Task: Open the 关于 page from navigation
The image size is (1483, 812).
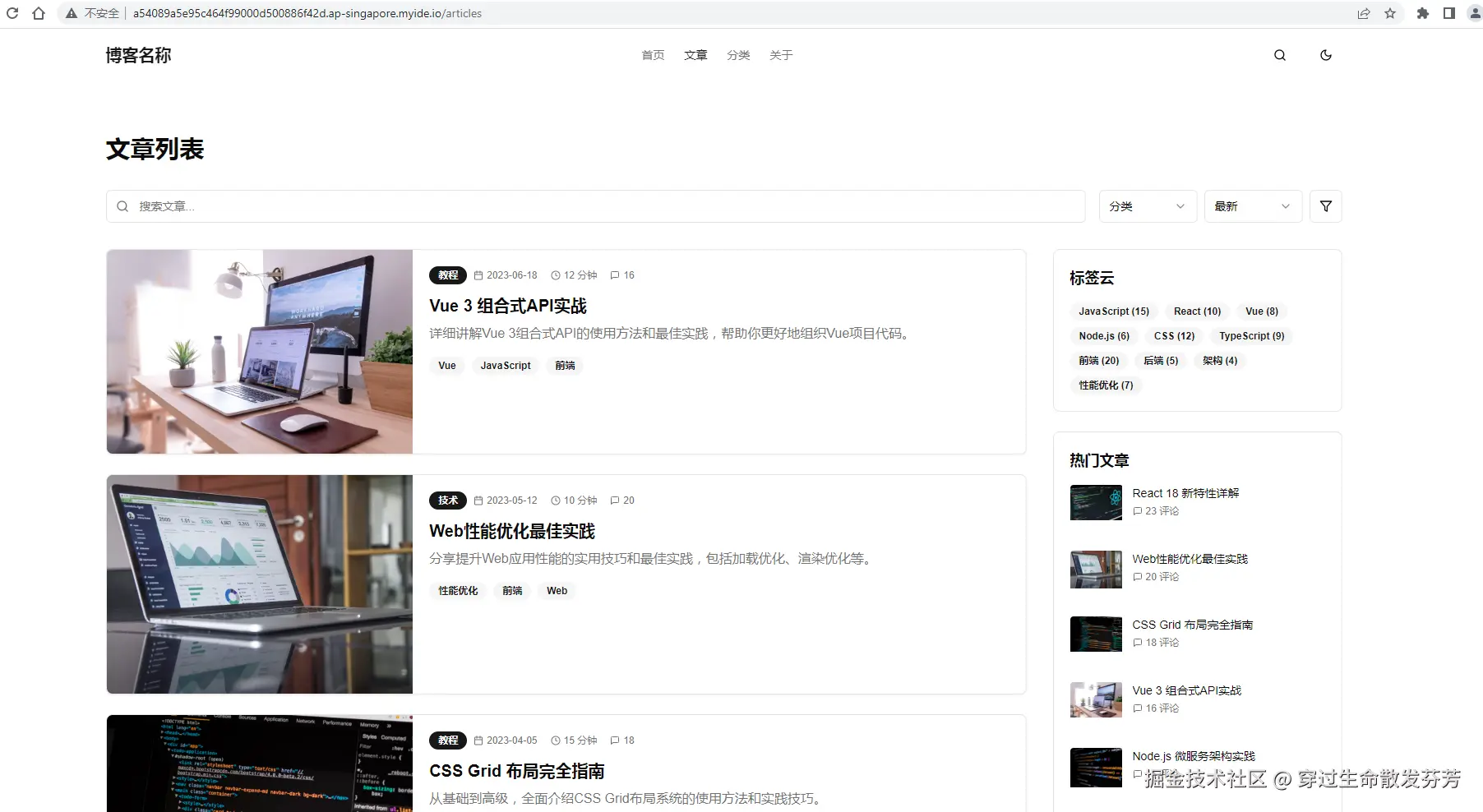Action: [x=780, y=55]
